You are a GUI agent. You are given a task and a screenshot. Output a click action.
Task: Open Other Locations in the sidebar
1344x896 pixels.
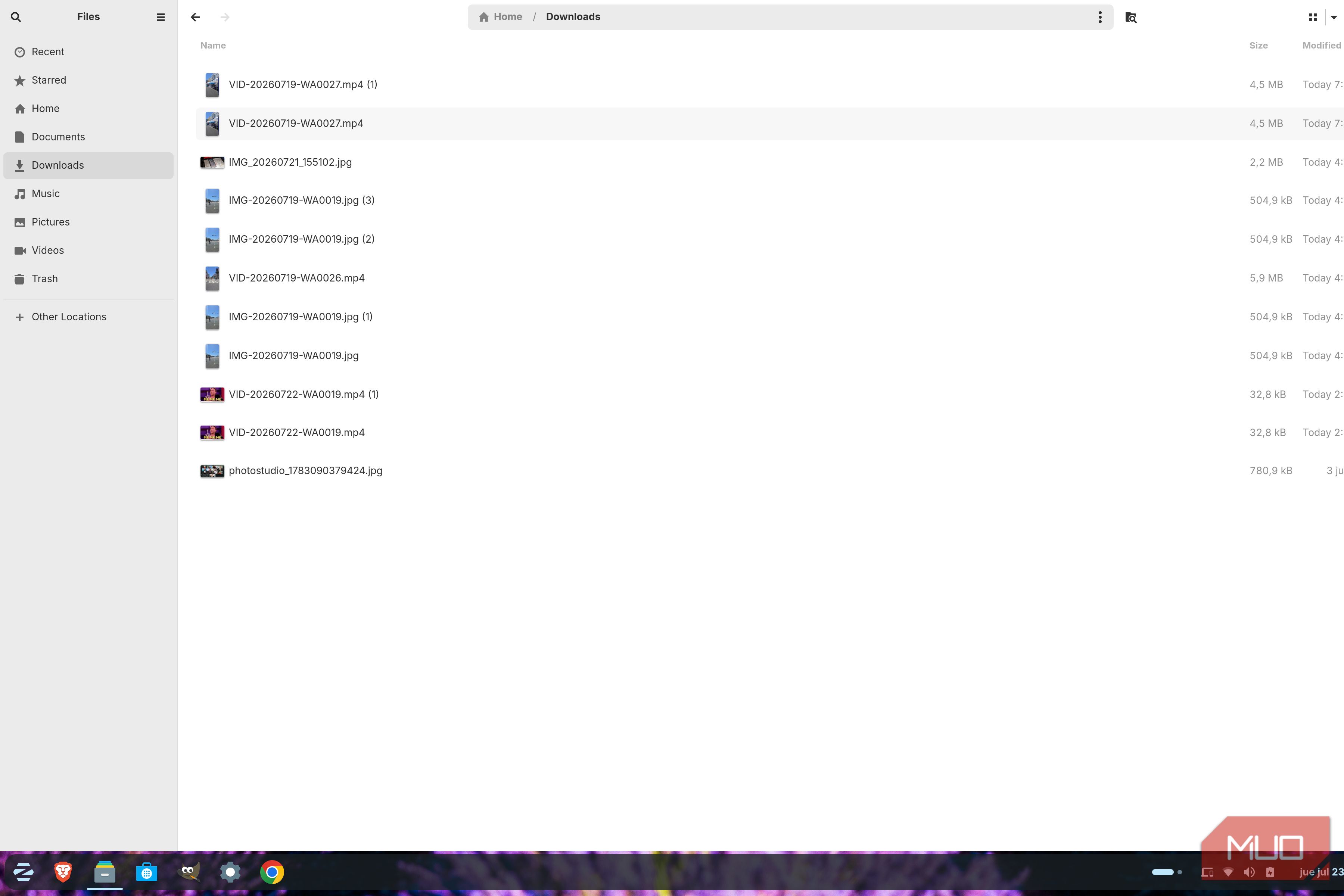tap(88, 317)
